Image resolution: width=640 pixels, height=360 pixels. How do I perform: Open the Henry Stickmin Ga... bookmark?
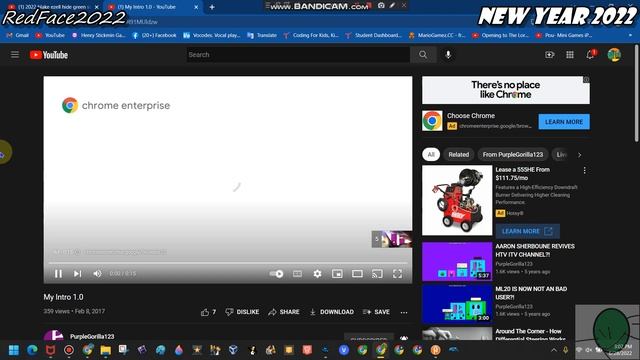(x=98, y=36)
